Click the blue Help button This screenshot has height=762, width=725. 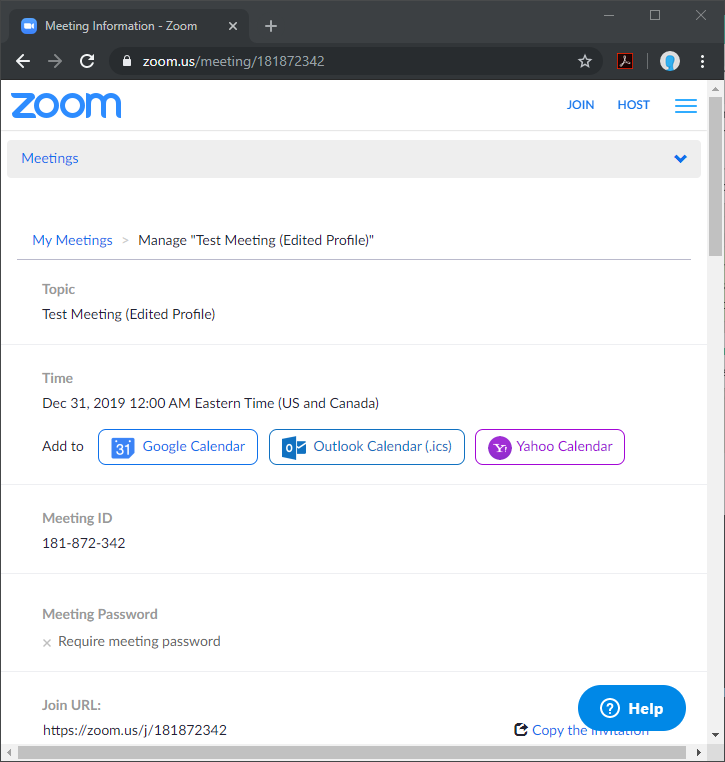[x=632, y=708]
